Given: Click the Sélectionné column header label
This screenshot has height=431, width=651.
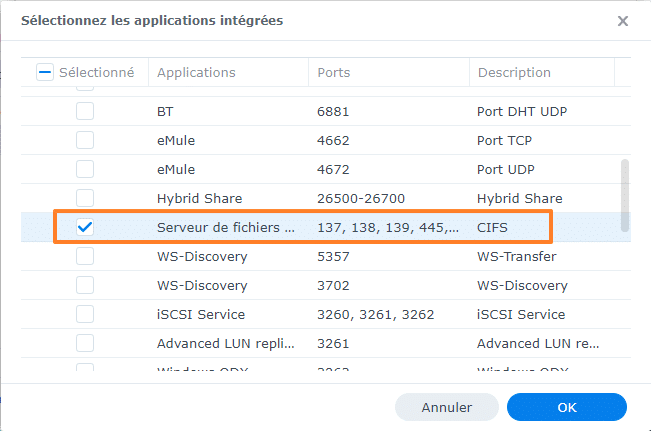Looking at the screenshot, I should point(96,72).
